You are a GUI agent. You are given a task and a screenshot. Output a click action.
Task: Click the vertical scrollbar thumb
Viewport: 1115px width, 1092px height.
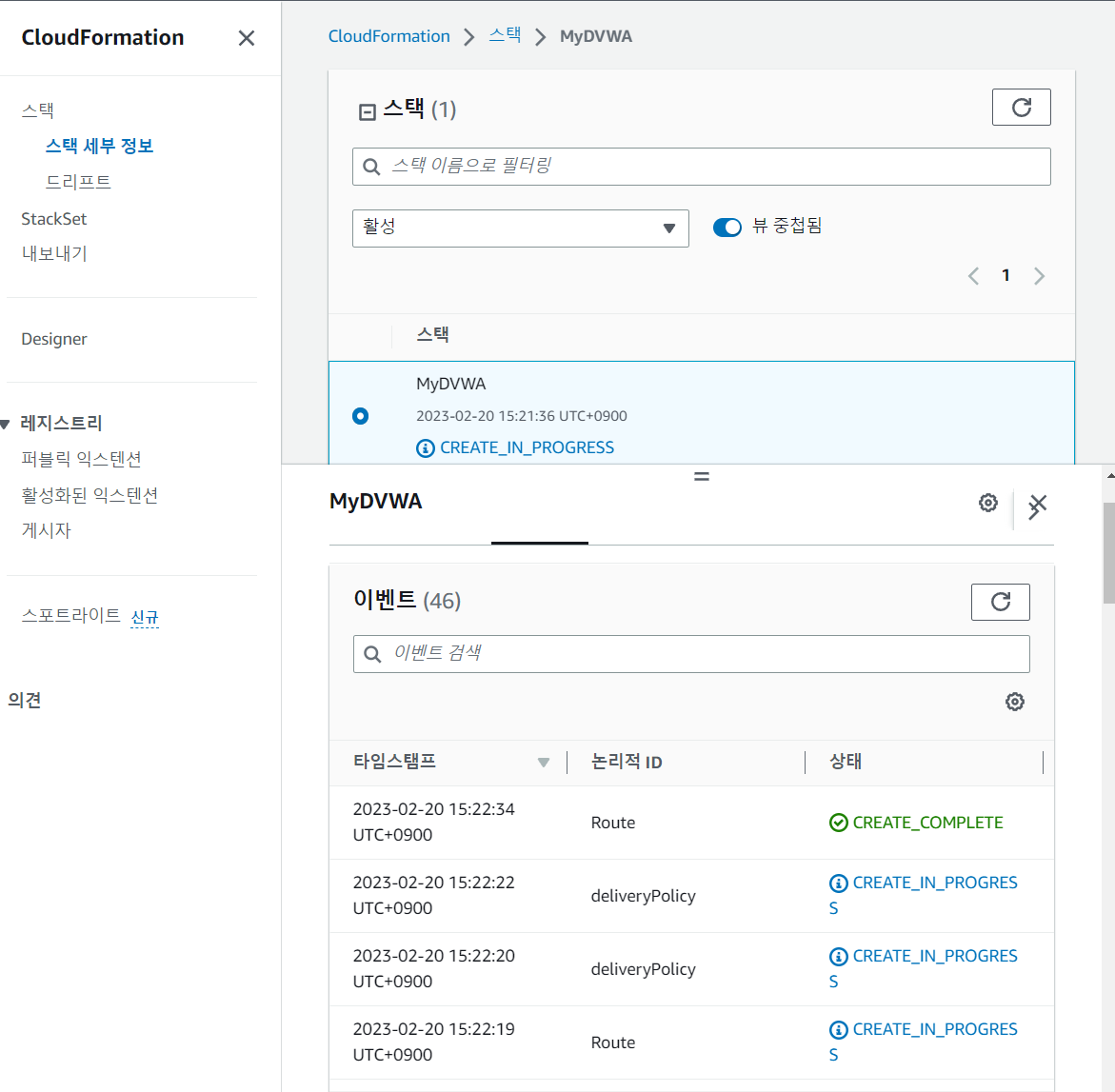click(1108, 553)
